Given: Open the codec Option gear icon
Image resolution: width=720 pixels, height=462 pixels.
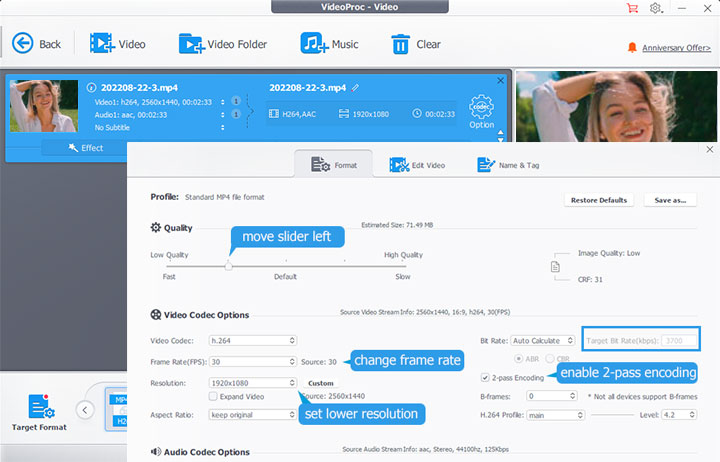Looking at the screenshot, I should coord(481,107).
